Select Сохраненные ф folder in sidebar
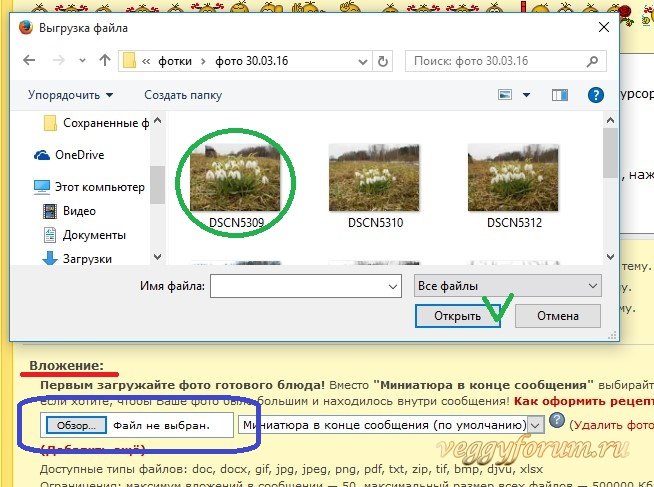 pyautogui.click(x=96, y=123)
